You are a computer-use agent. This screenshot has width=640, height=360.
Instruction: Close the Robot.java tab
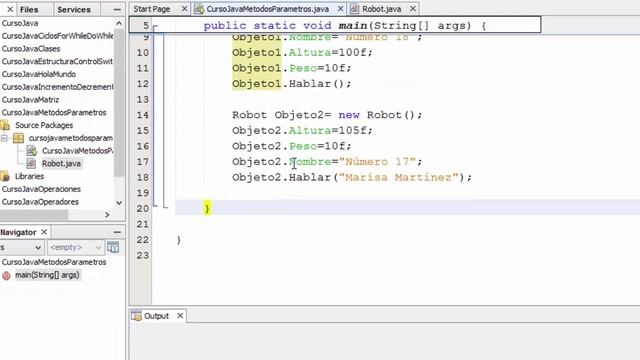[x=413, y=9]
